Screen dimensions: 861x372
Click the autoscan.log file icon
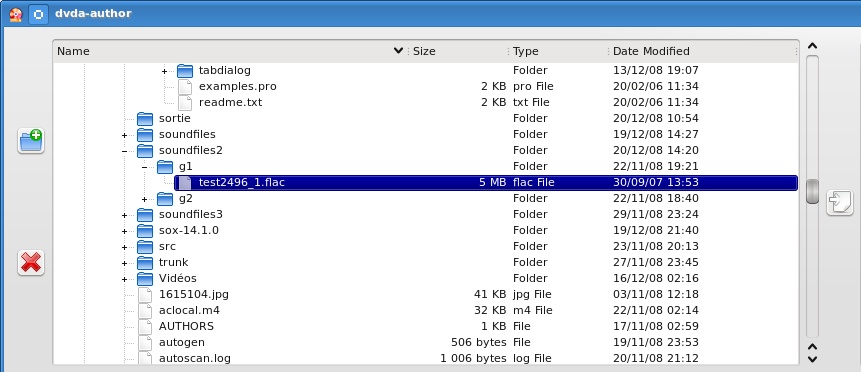tap(145, 358)
